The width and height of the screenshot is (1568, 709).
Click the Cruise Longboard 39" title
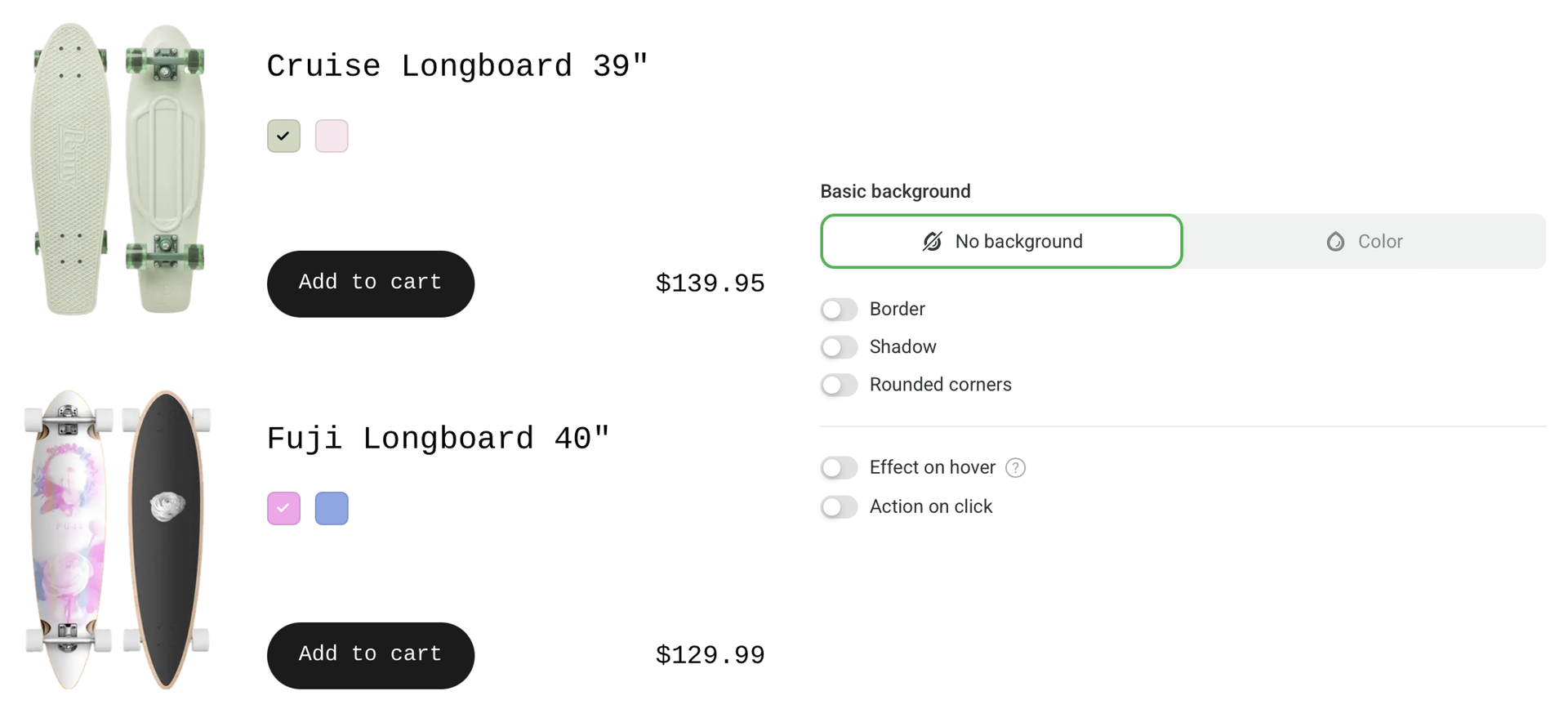(x=457, y=66)
